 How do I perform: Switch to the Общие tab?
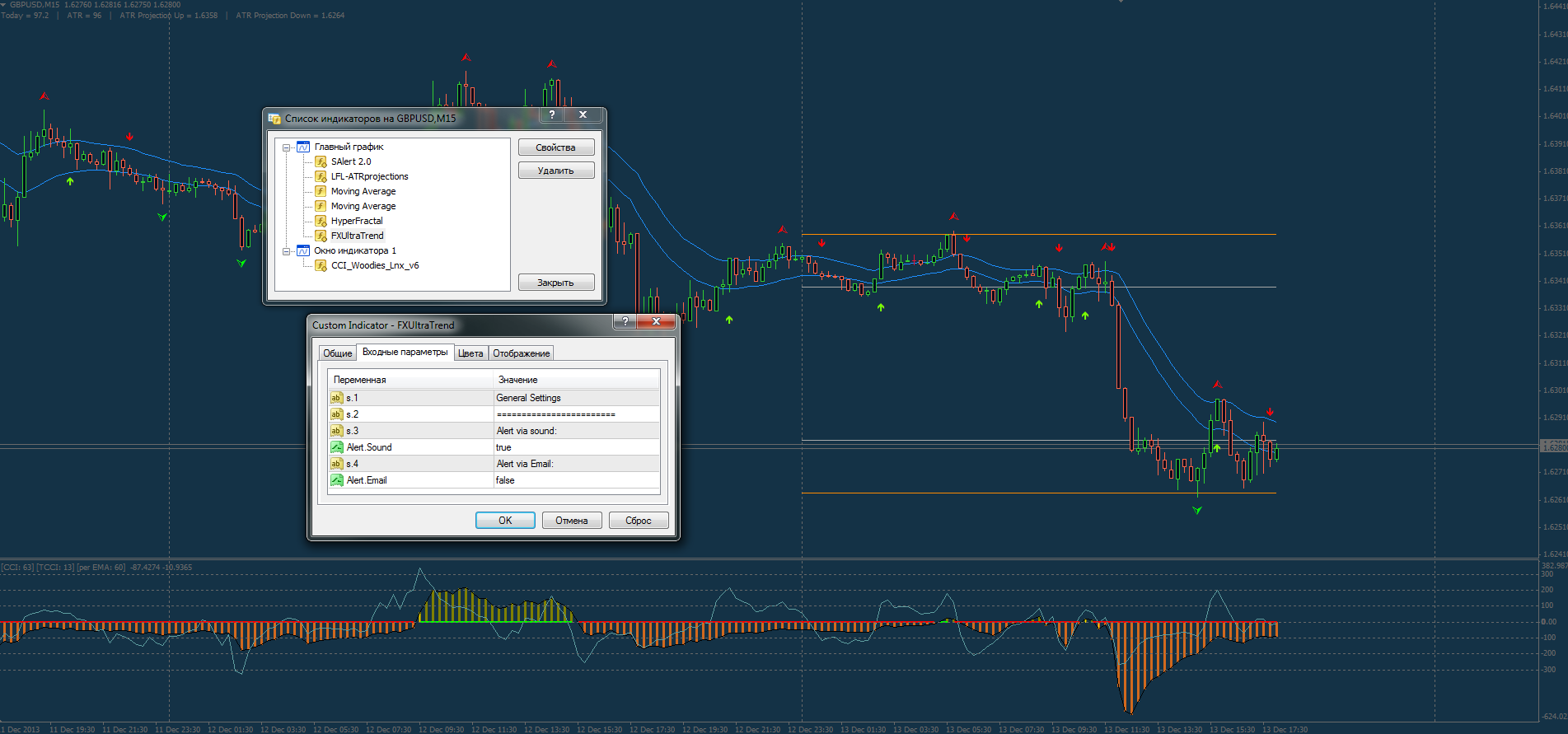point(338,353)
